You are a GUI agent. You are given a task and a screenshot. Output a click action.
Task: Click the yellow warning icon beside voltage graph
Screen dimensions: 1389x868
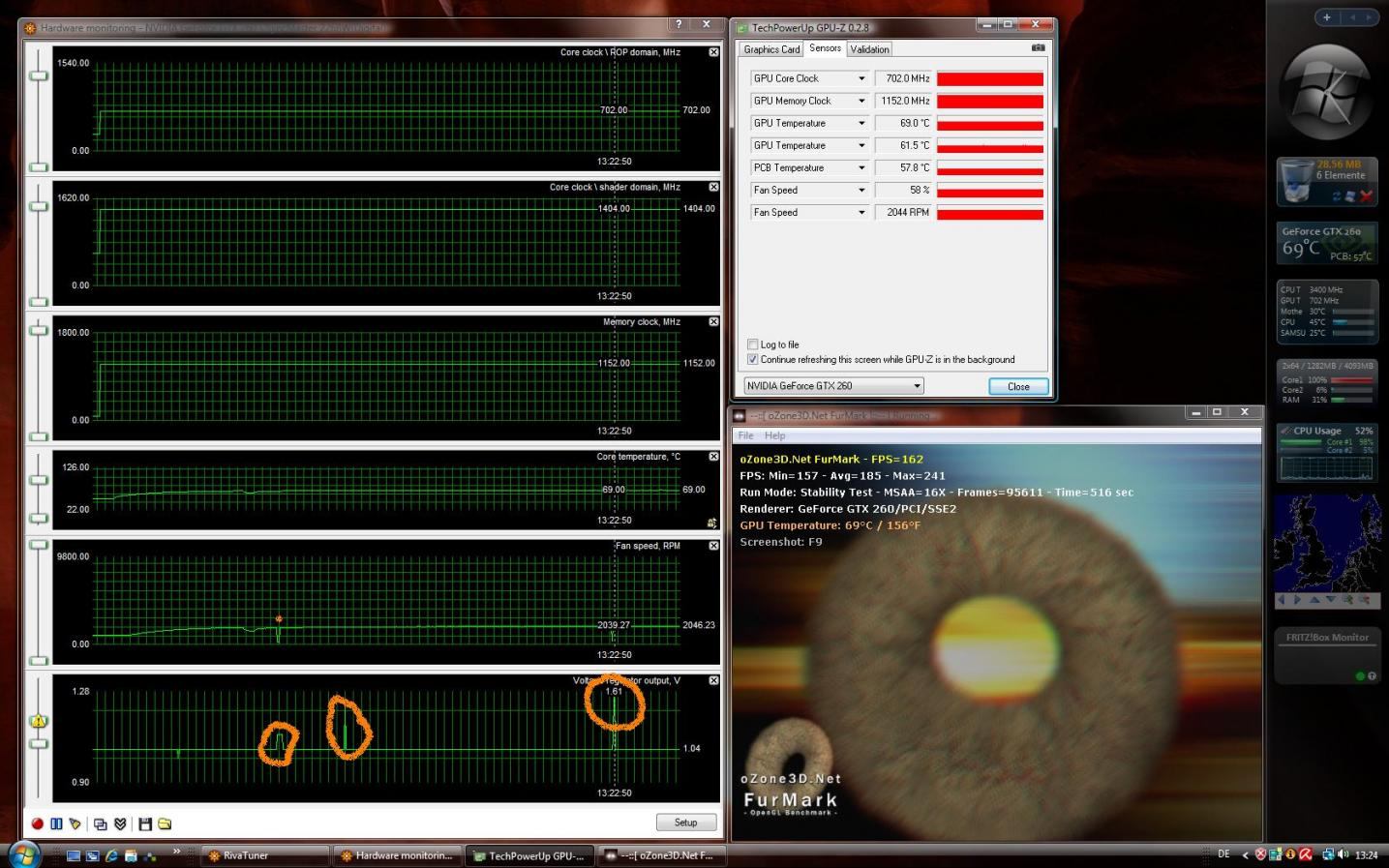click(x=39, y=721)
